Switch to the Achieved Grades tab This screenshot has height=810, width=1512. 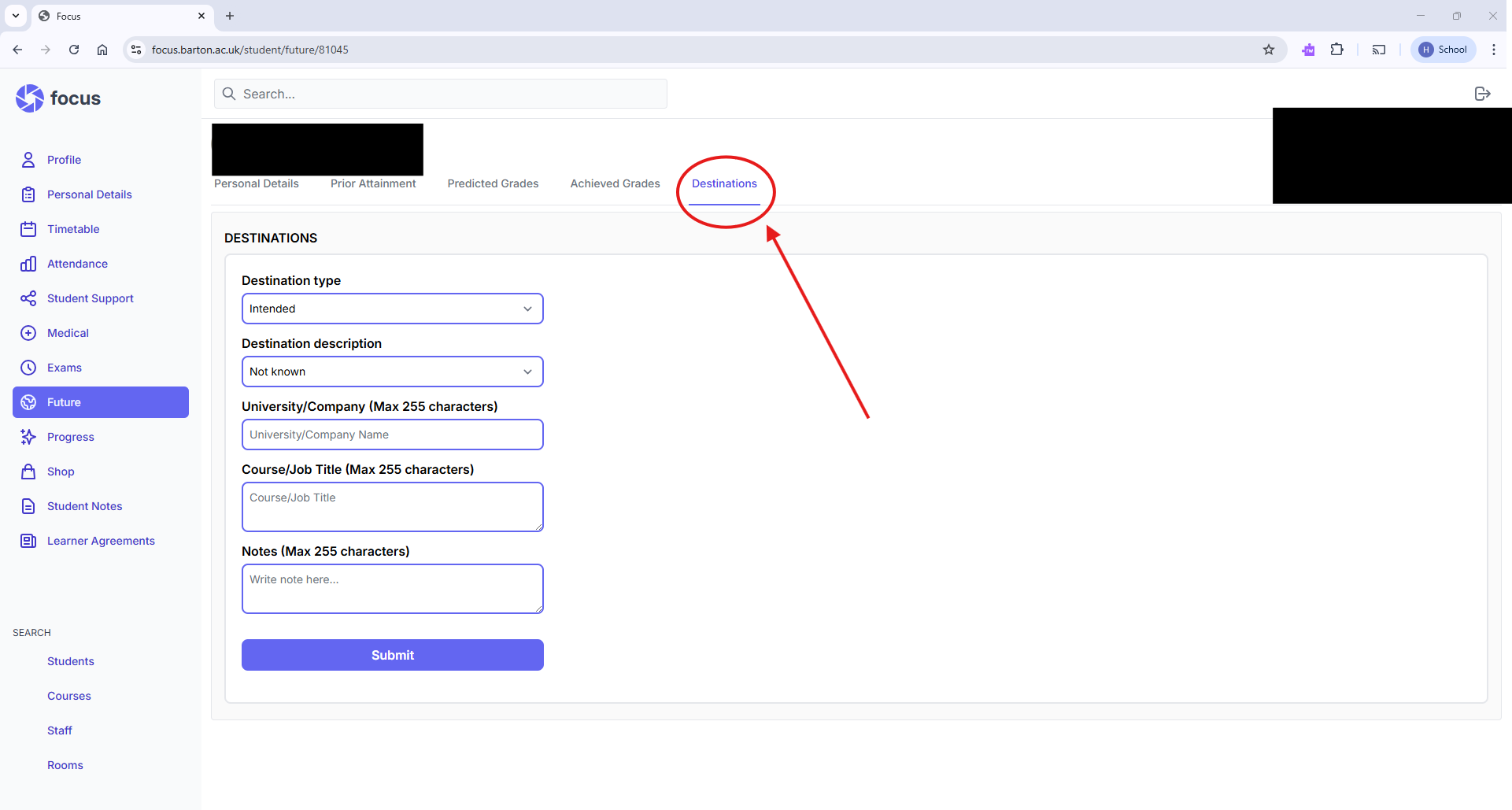click(615, 183)
